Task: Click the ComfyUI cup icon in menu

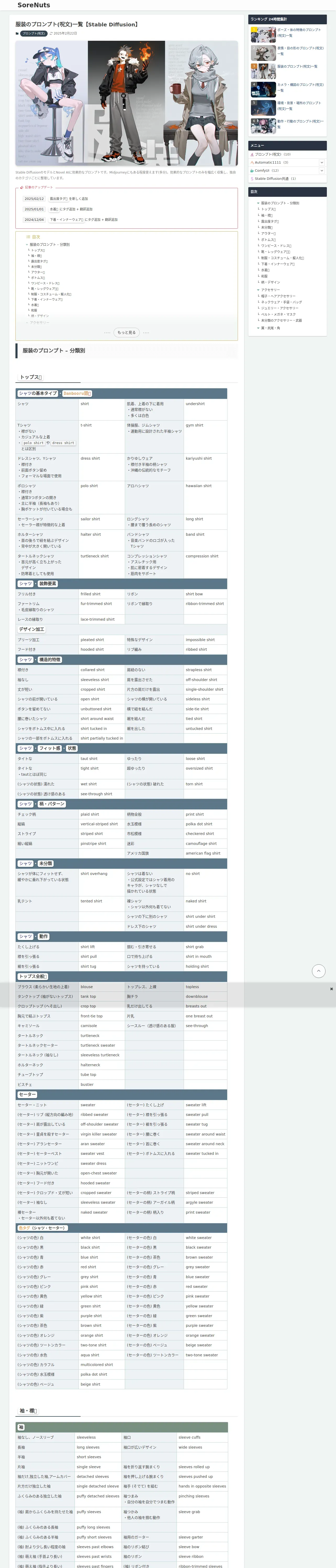Action: 252,170
